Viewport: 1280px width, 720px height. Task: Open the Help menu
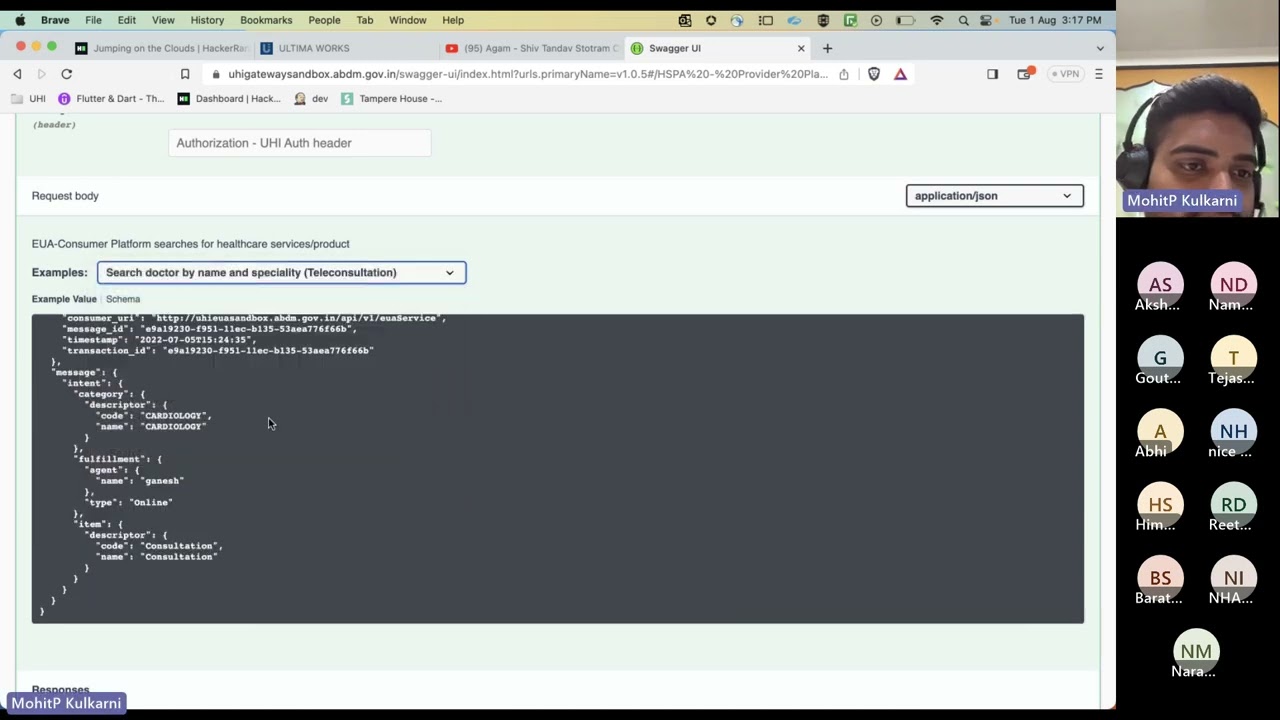pos(453,20)
